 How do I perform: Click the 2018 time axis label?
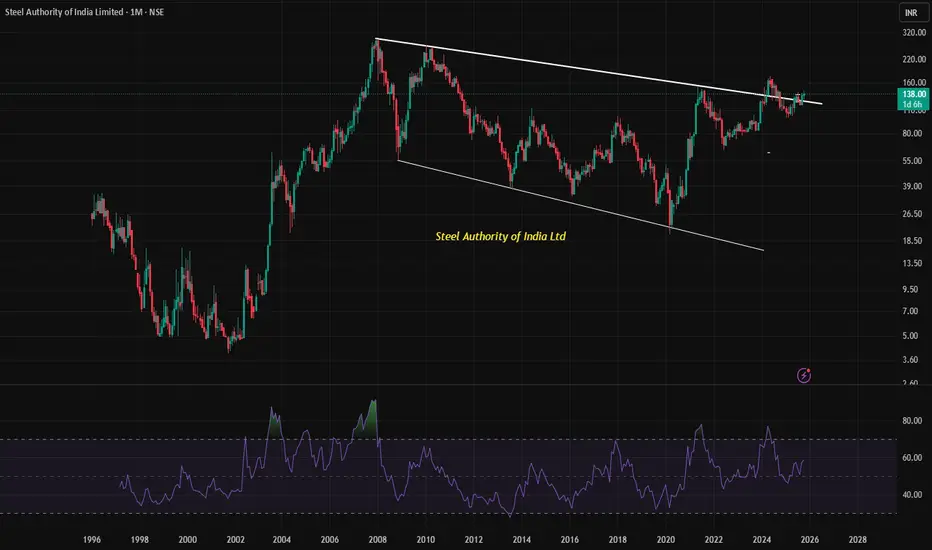pos(618,540)
